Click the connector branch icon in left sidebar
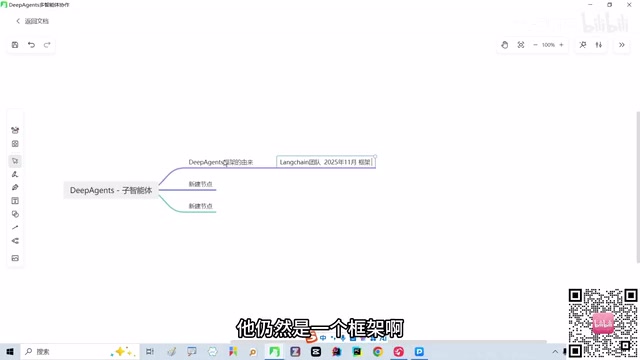The image size is (640, 360). (15, 241)
